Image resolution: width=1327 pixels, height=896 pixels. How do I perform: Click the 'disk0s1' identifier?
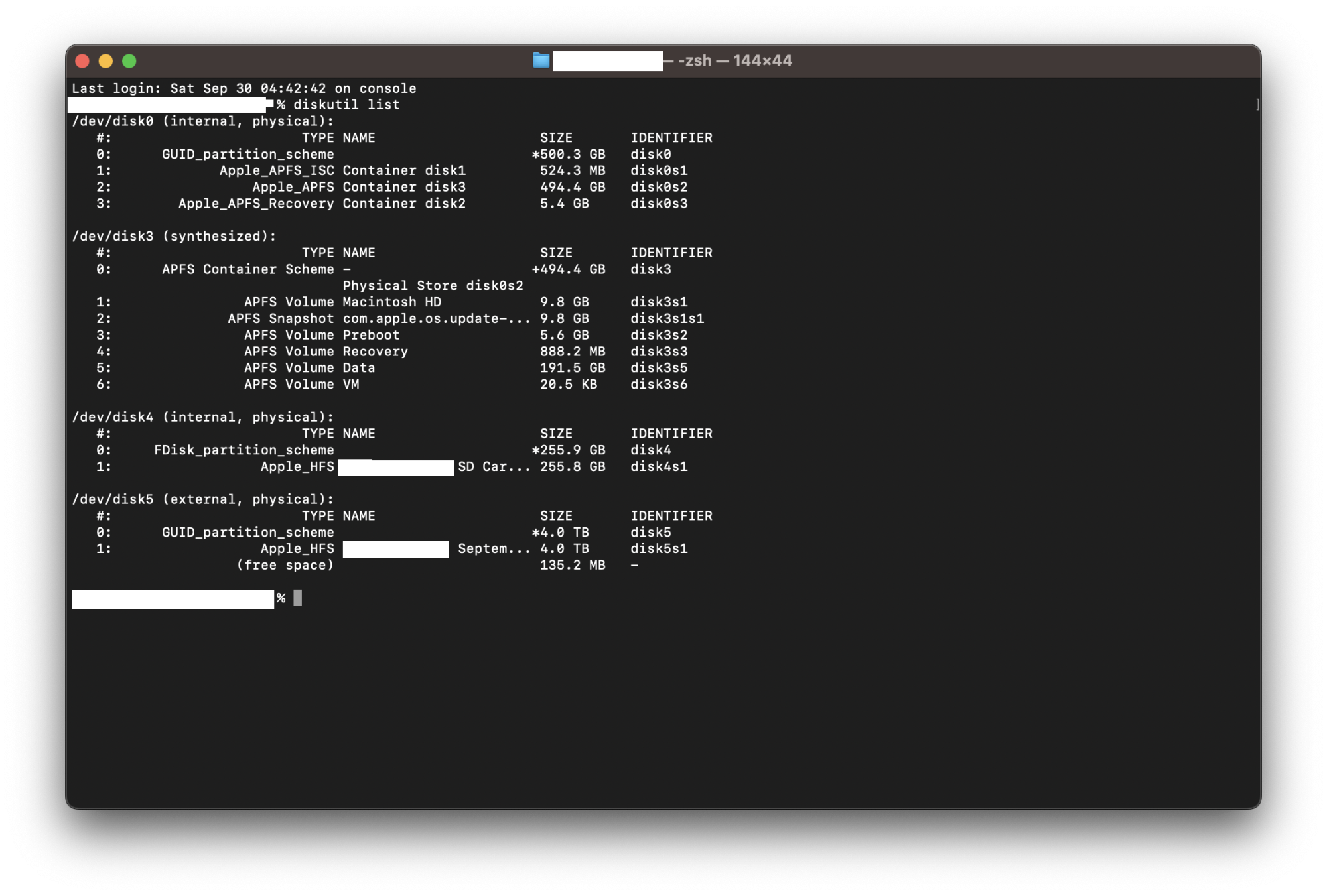(659, 170)
